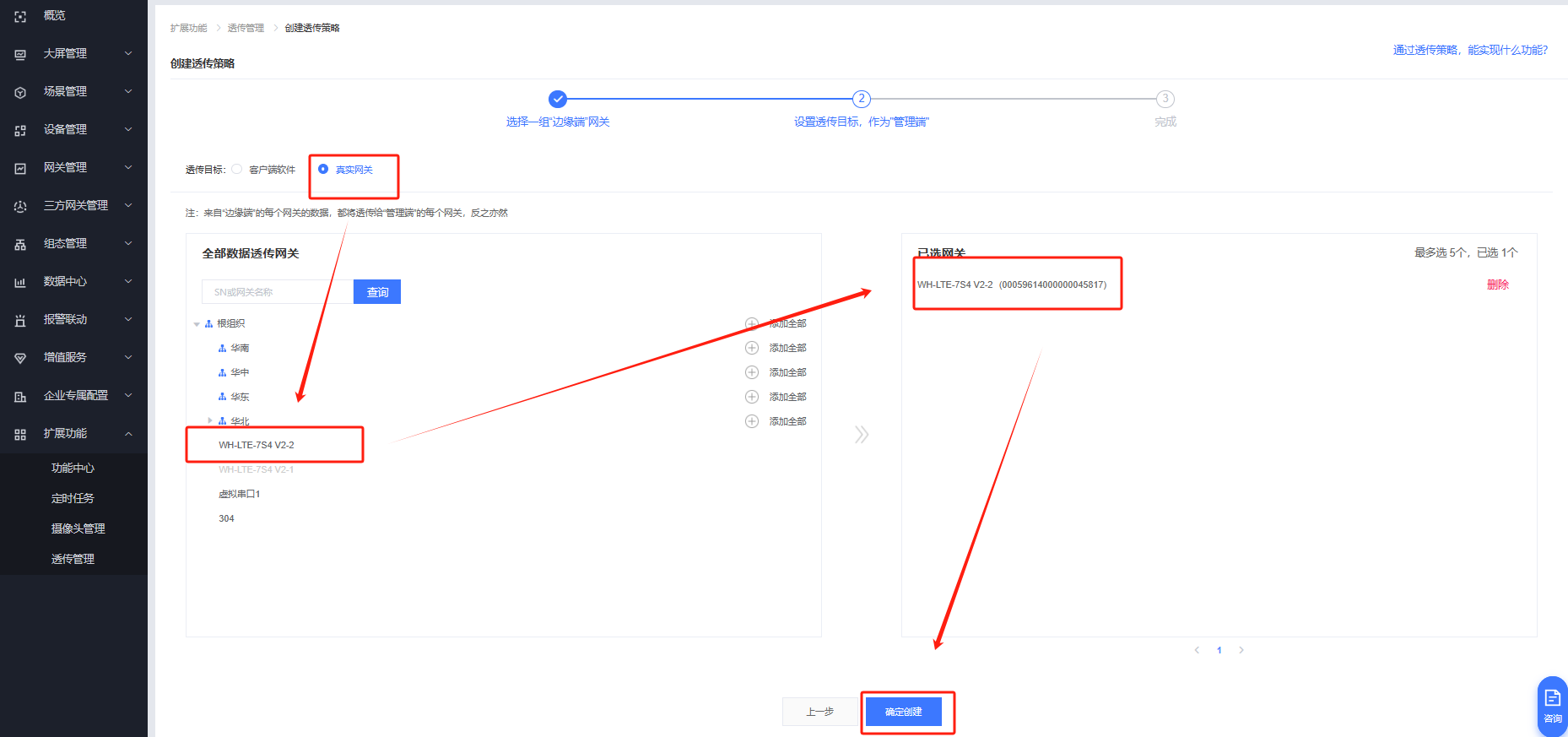Viewport: 1568px width, 737px height.
Task: Click the 增值服务 diamond icon in sidebar
Action: coord(20,358)
